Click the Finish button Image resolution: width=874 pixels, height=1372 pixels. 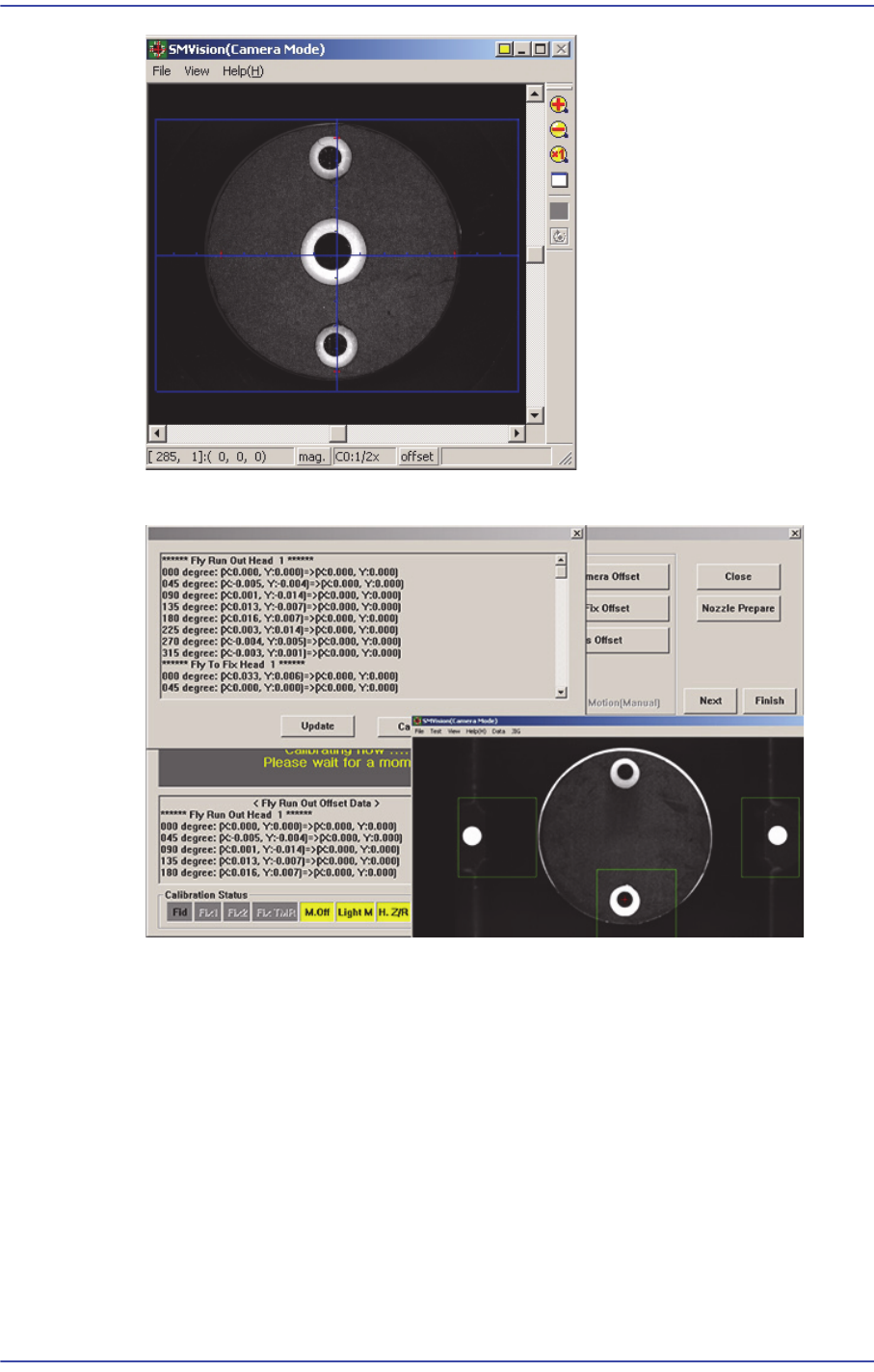pyautogui.click(x=769, y=700)
